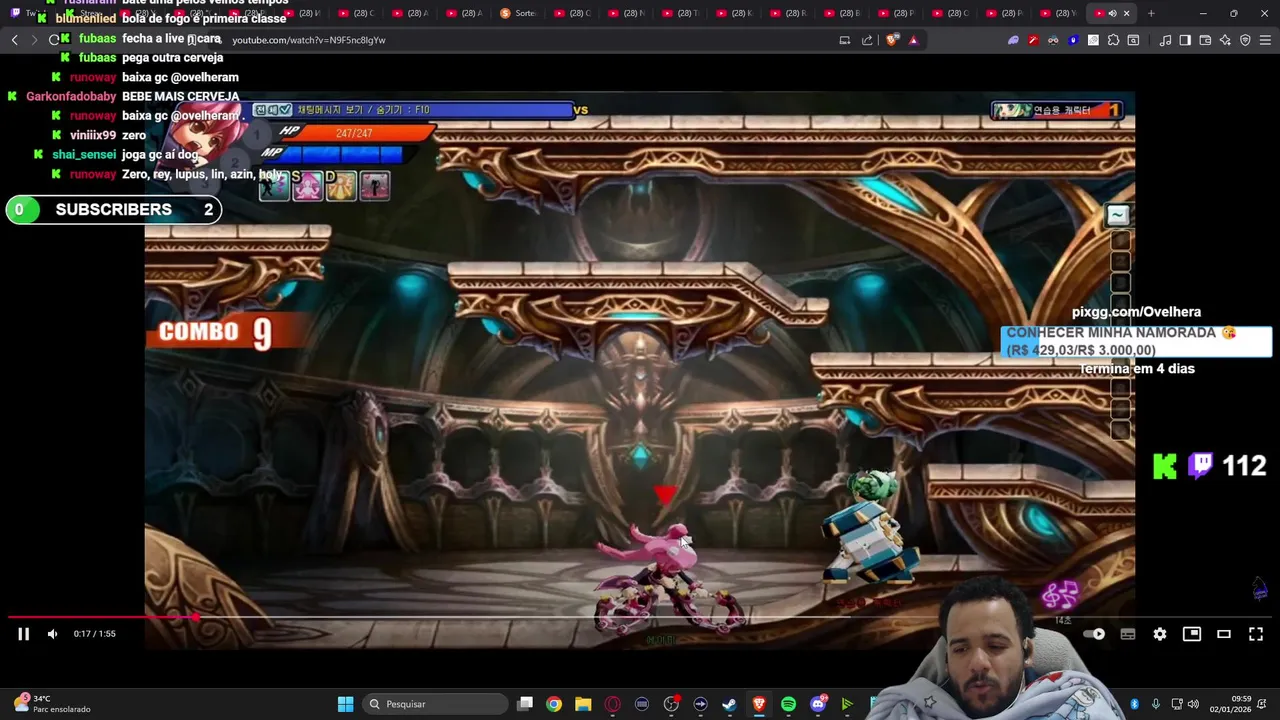Viewport: 1280px width, 720px height.
Task: Mute audio on the active tab
Action: (x=1112, y=13)
